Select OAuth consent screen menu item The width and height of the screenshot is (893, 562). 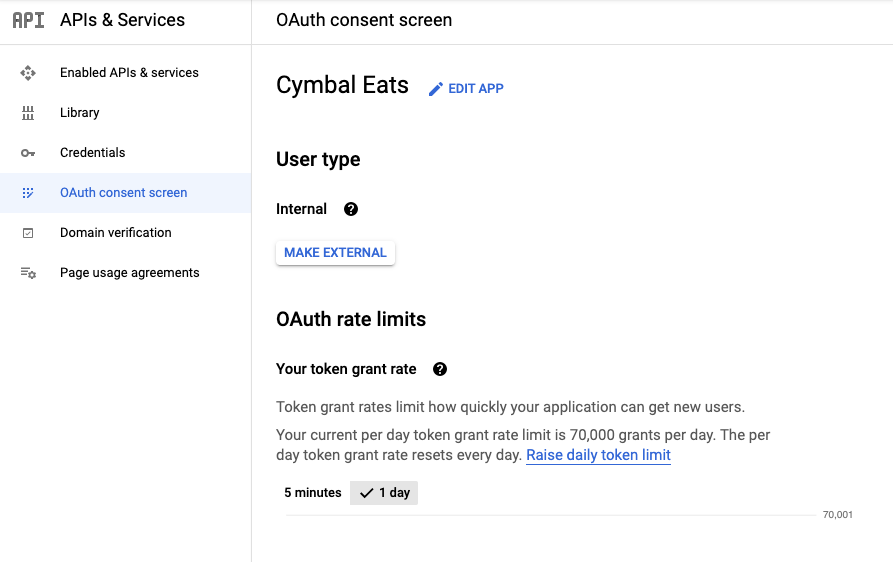pyautogui.click(x=124, y=193)
